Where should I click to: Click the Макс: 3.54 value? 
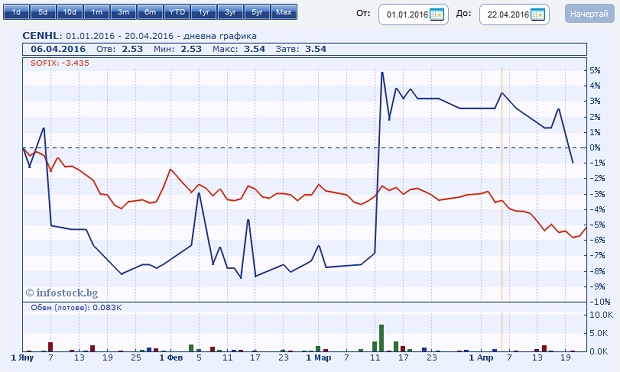coord(239,49)
